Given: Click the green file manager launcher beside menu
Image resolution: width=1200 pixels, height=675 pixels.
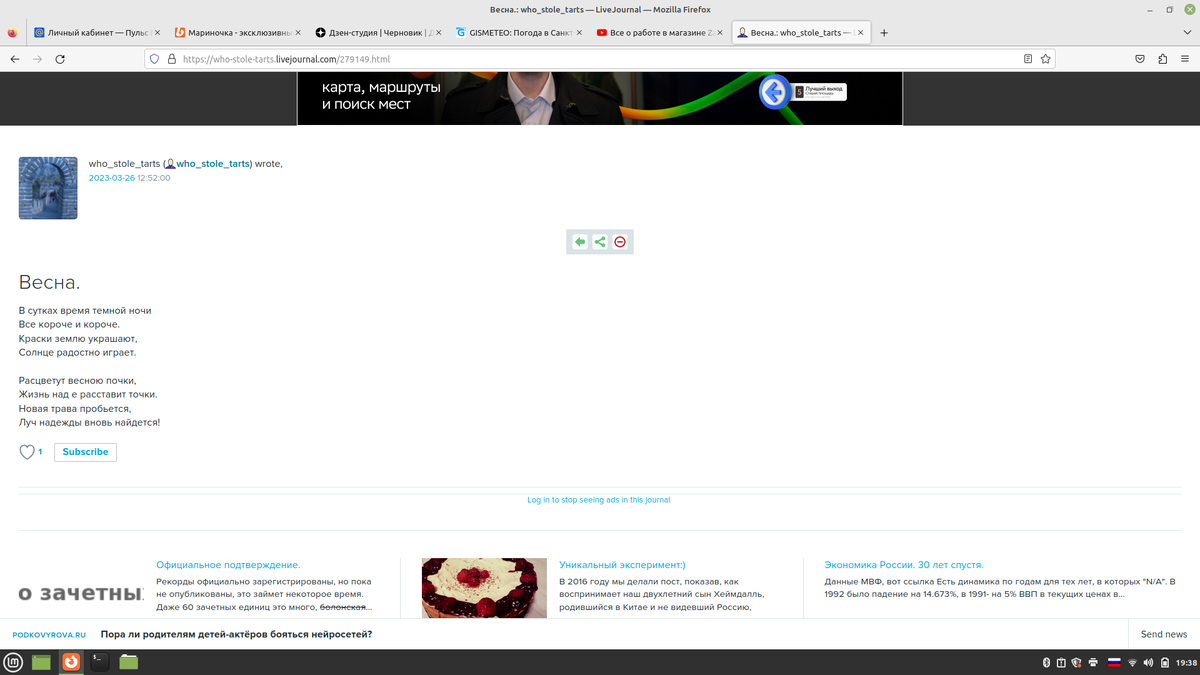Looking at the screenshot, I should tap(41, 662).
